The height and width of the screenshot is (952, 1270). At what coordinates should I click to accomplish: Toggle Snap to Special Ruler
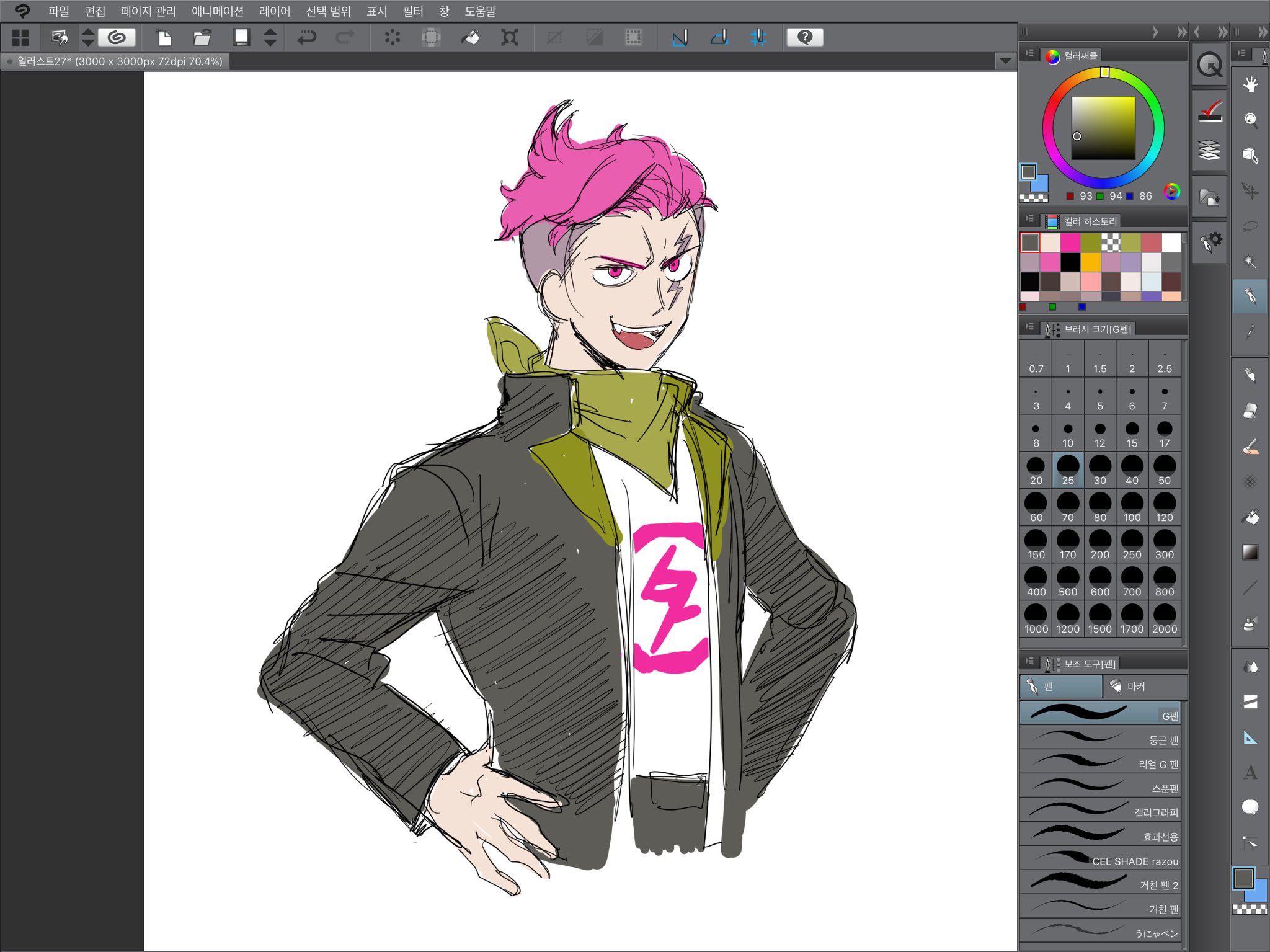(x=719, y=38)
